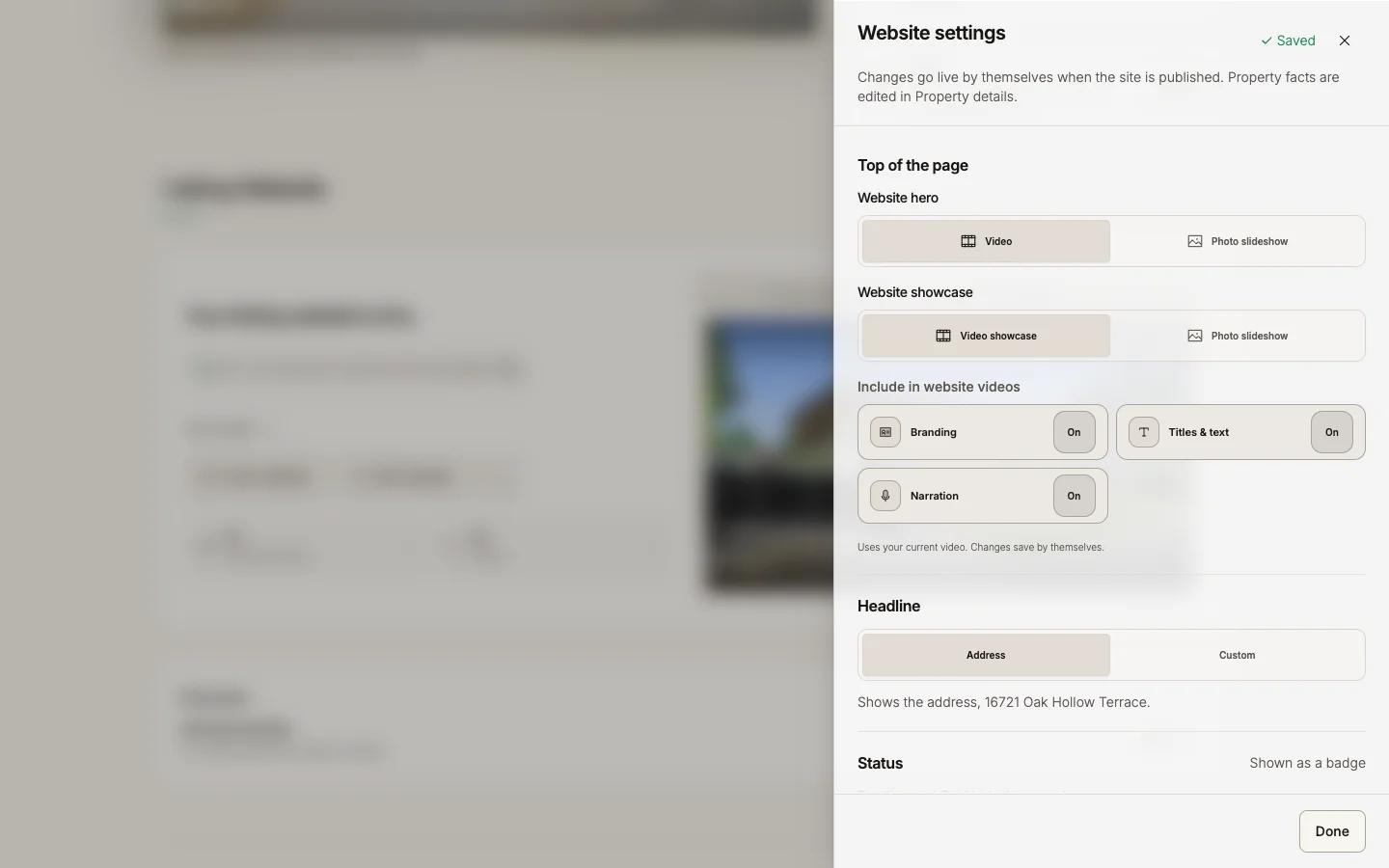Select Address as the headline
1389x868 pixels.
(986, 655)
